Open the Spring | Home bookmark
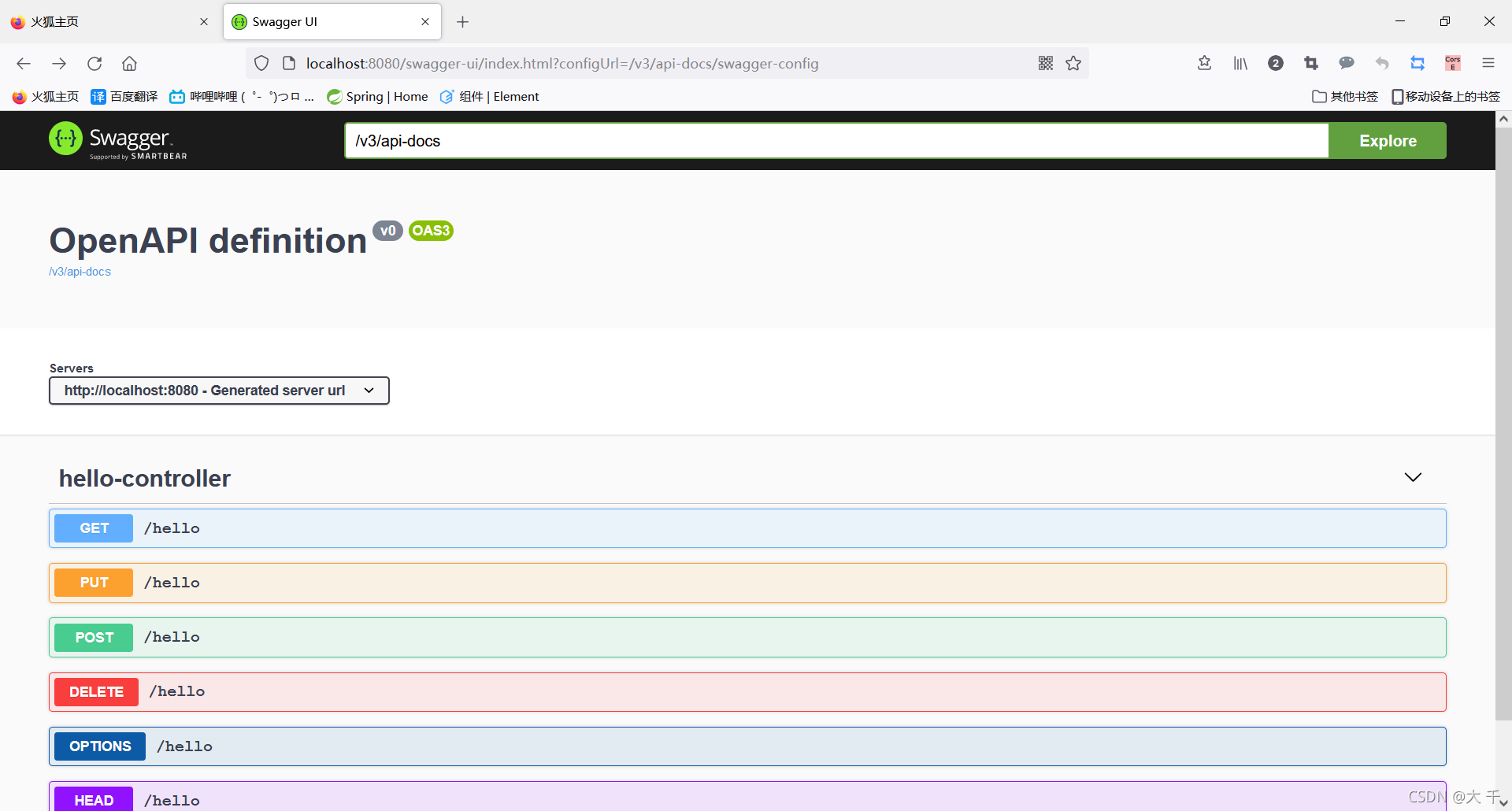The image size is (1512, 811). [x=377, y=96]
